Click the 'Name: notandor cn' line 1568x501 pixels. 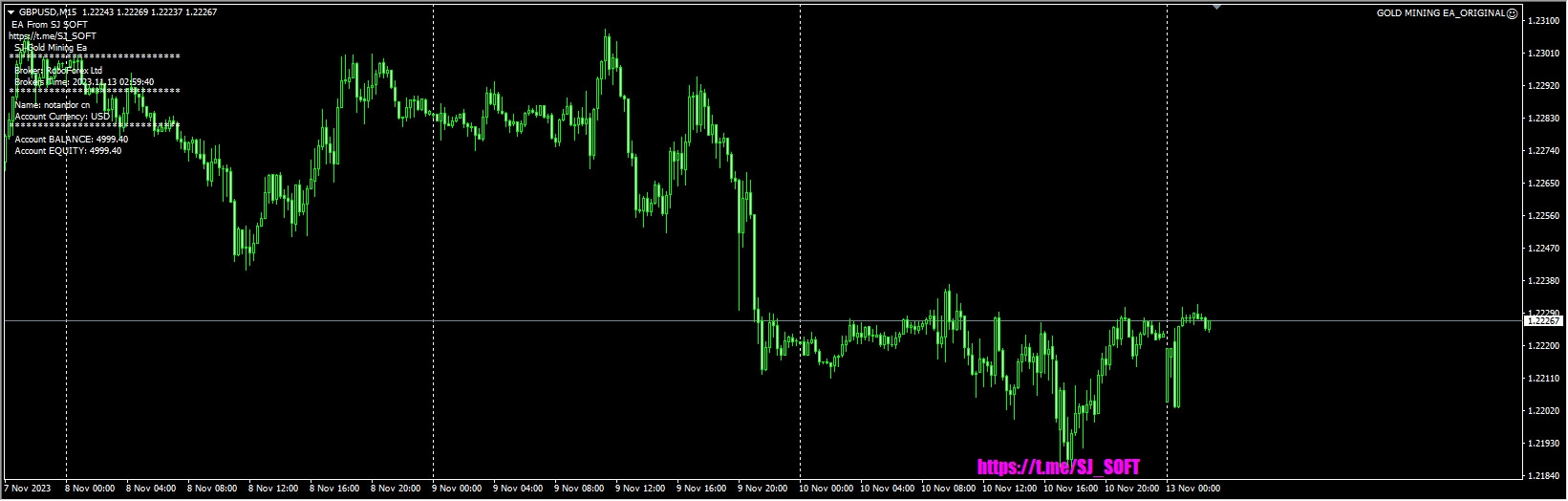tap(53, 105)
